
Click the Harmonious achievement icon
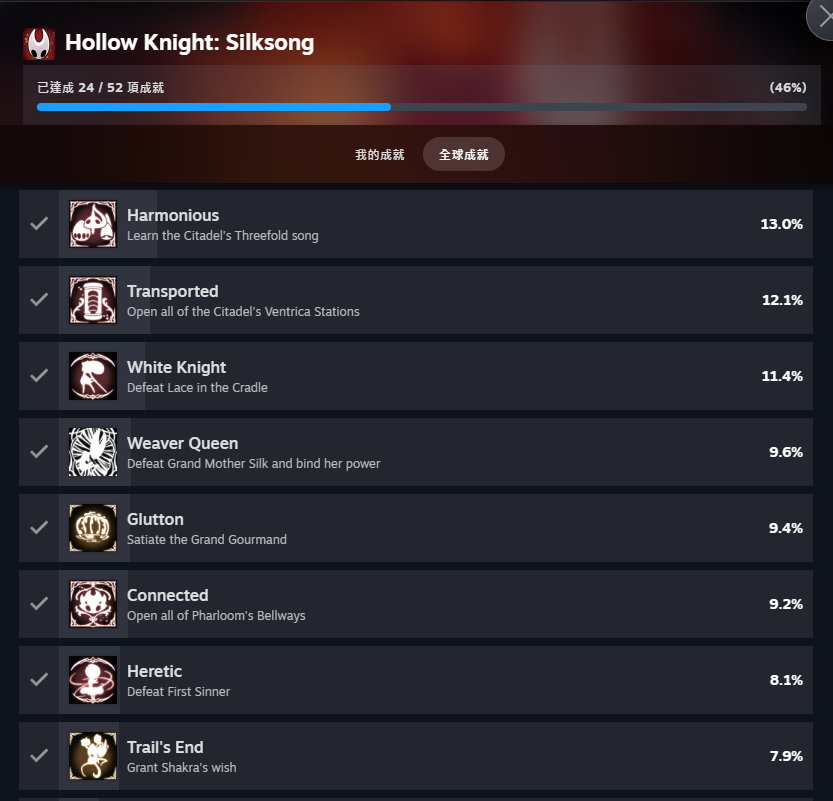pyautogui.click(x=93, y=224)
